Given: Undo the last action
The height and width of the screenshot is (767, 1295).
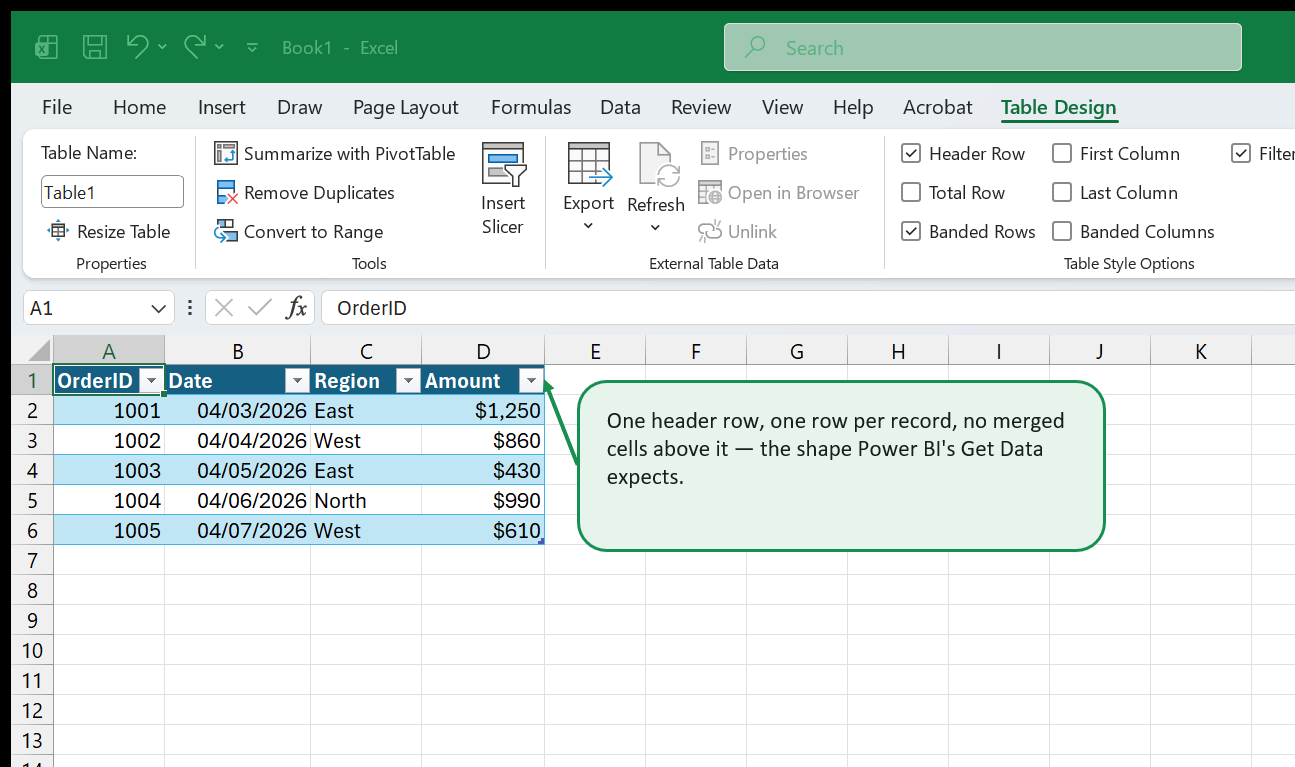Looking at the screenshot, I should pos(138,46).
